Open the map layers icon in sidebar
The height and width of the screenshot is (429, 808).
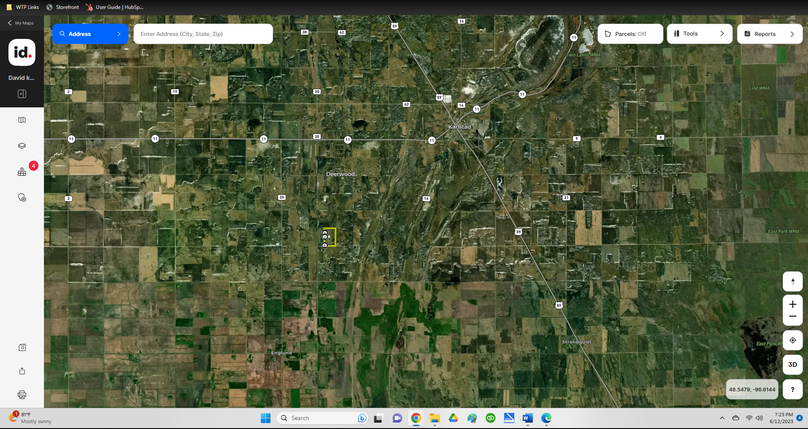click(22, 146)
